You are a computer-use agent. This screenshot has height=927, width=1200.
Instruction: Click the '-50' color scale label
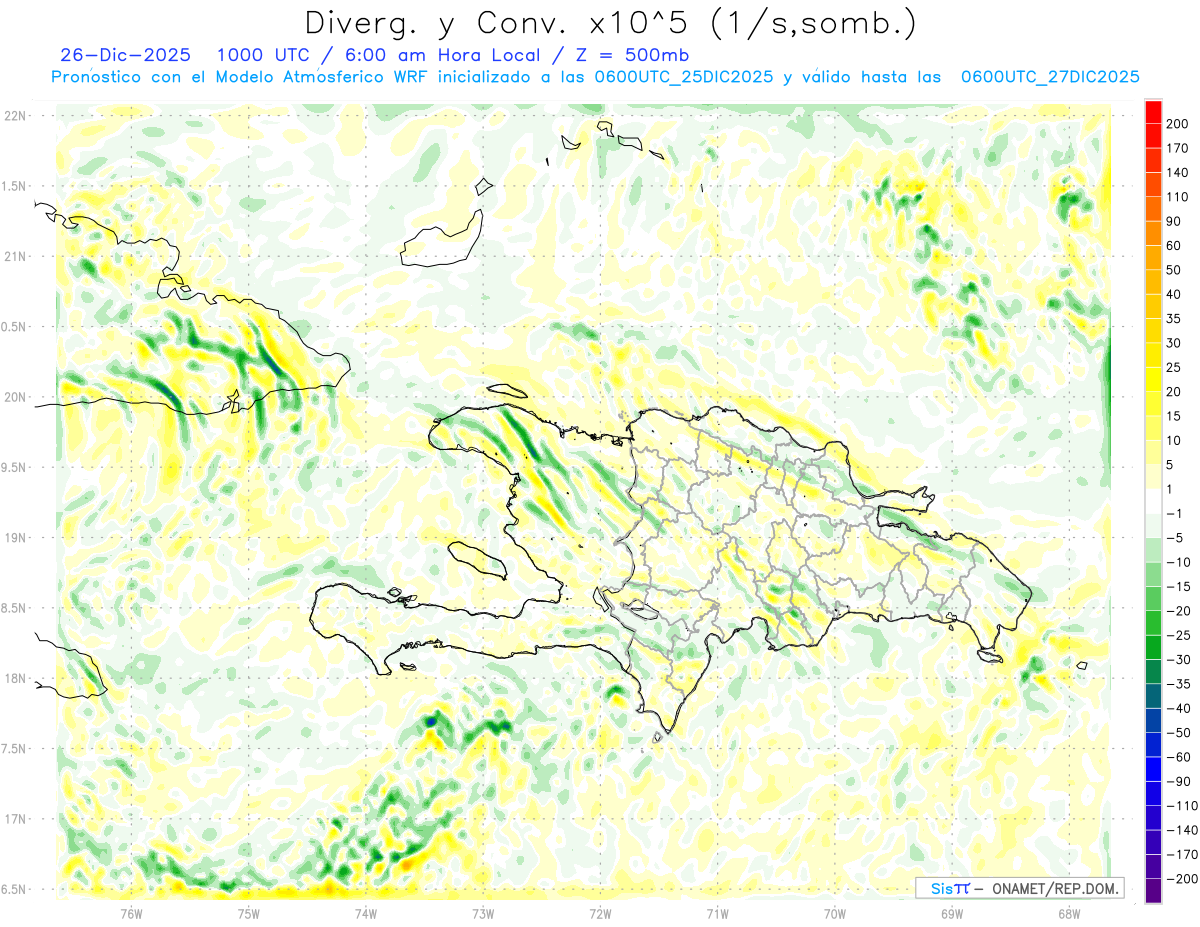point(1179,733)
